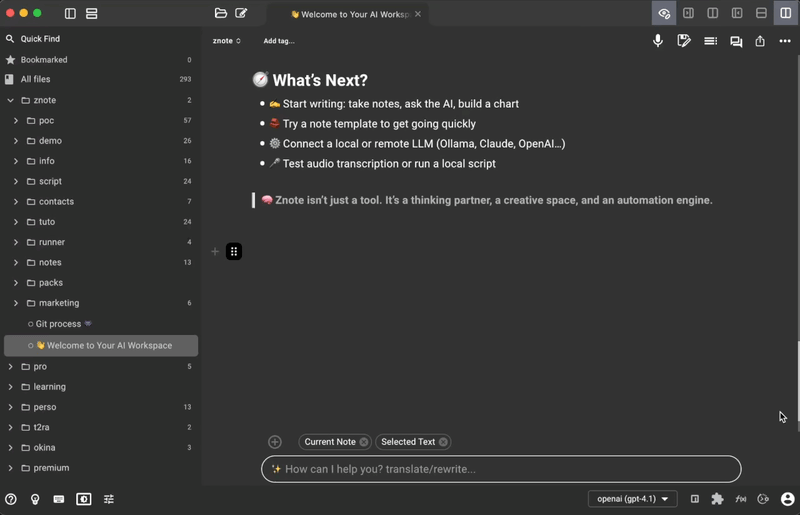Add context with circled plus icon
Screen dimensions: 800x515
(275, 442)
